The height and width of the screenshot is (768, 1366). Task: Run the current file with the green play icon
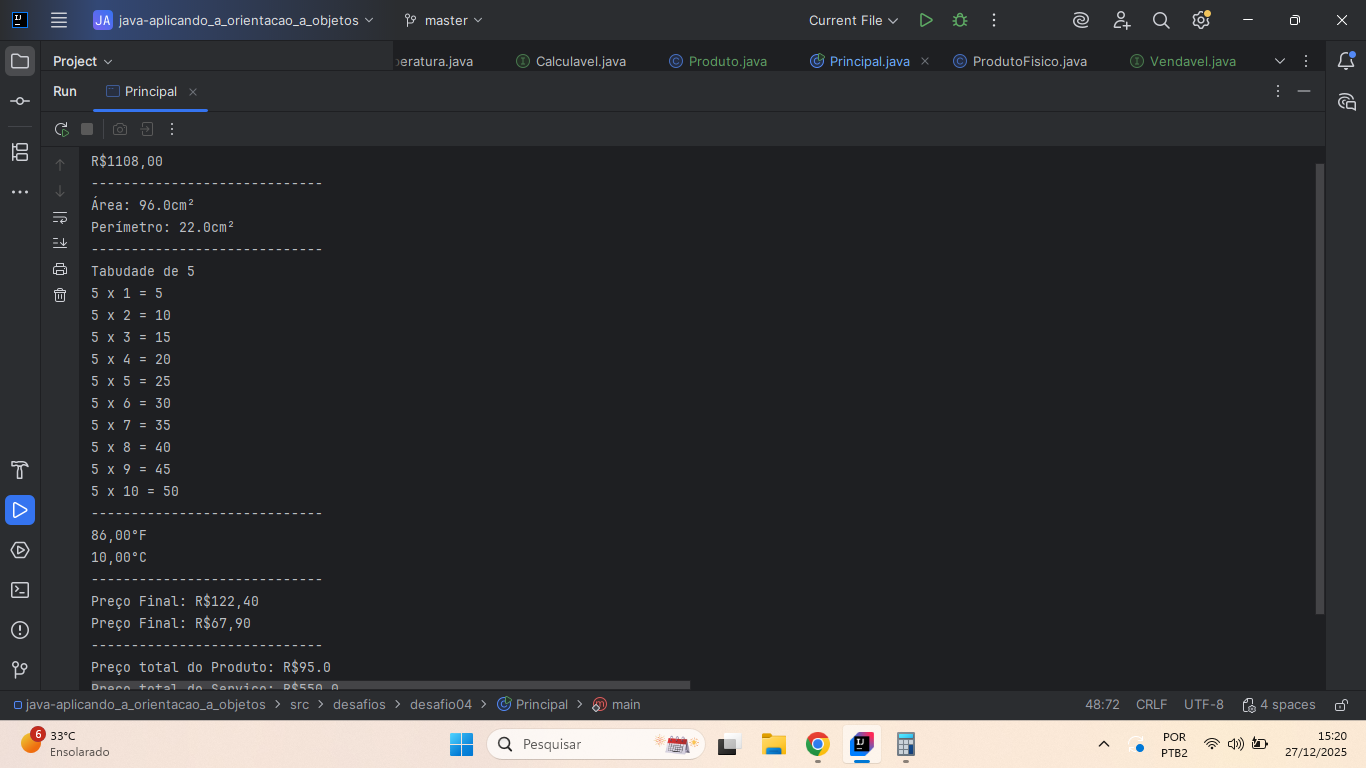(x=926, y=20)
